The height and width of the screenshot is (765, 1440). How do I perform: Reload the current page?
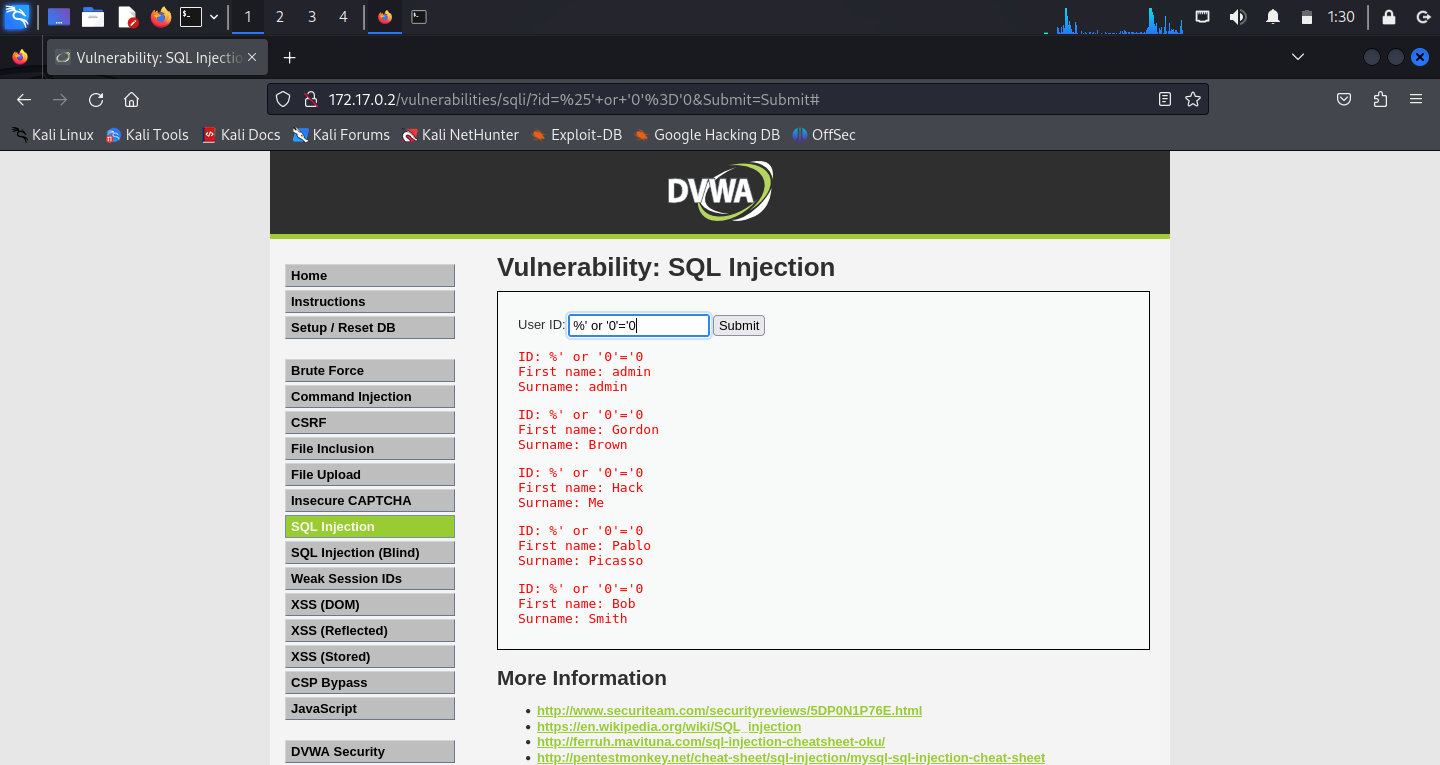[x=96, y=99]
